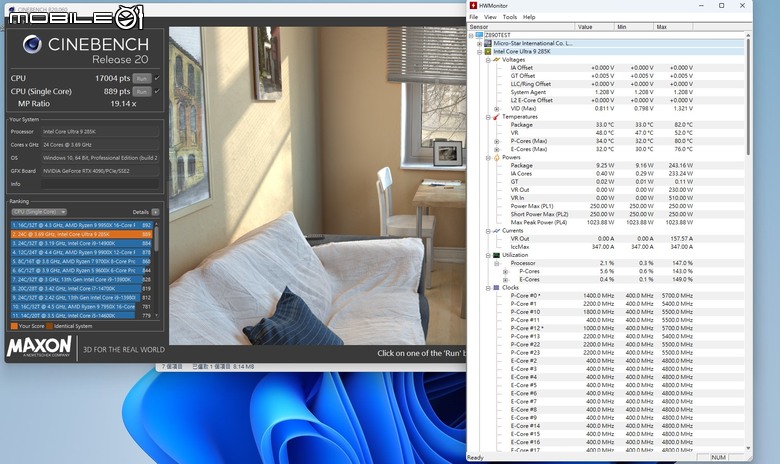Screen dimensions: 780x464
Task: Expand the E-Cores utilization row
Action: 505,279
